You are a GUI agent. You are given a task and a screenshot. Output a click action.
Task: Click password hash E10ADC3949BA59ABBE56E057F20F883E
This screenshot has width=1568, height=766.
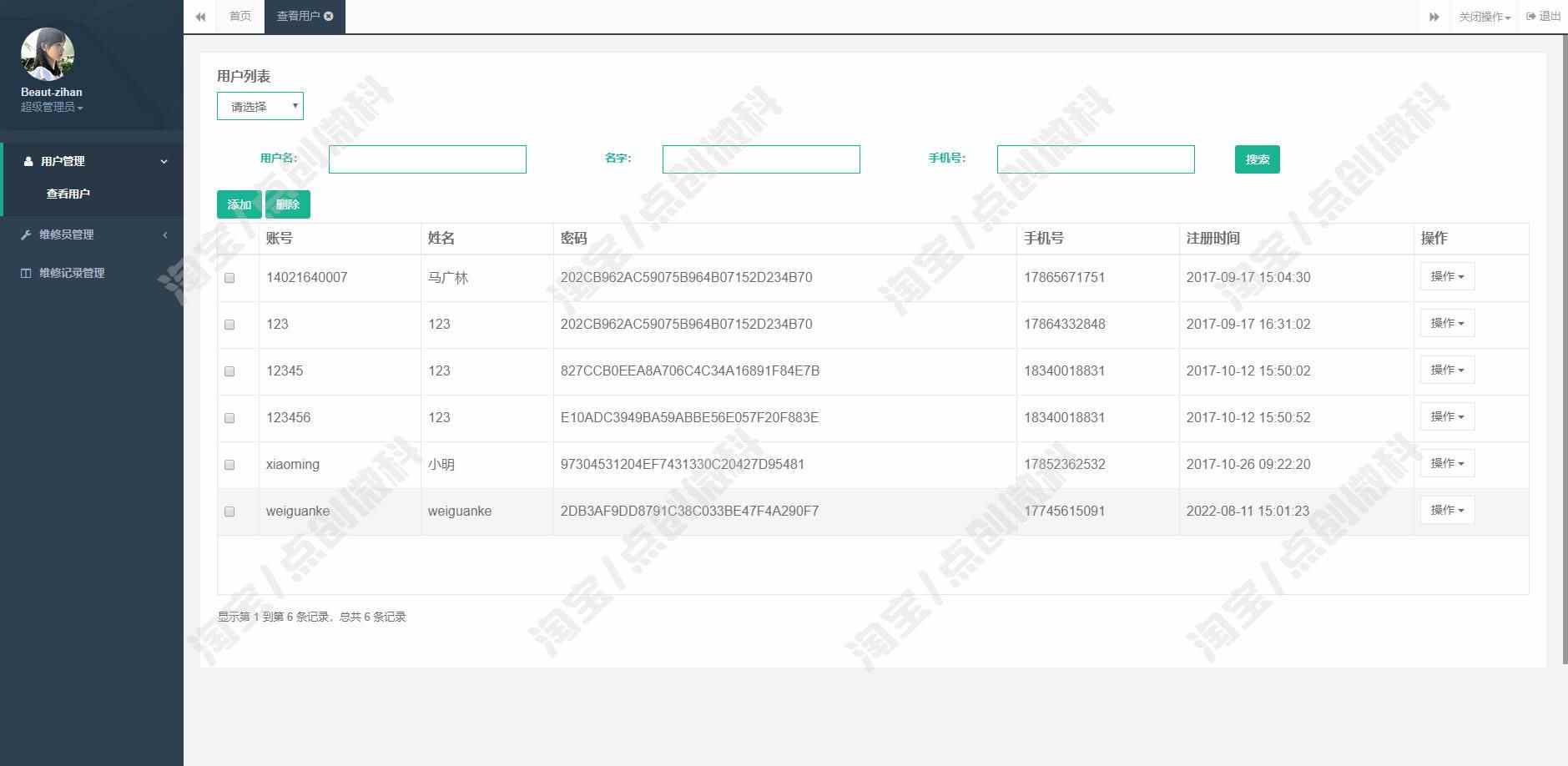689,417
